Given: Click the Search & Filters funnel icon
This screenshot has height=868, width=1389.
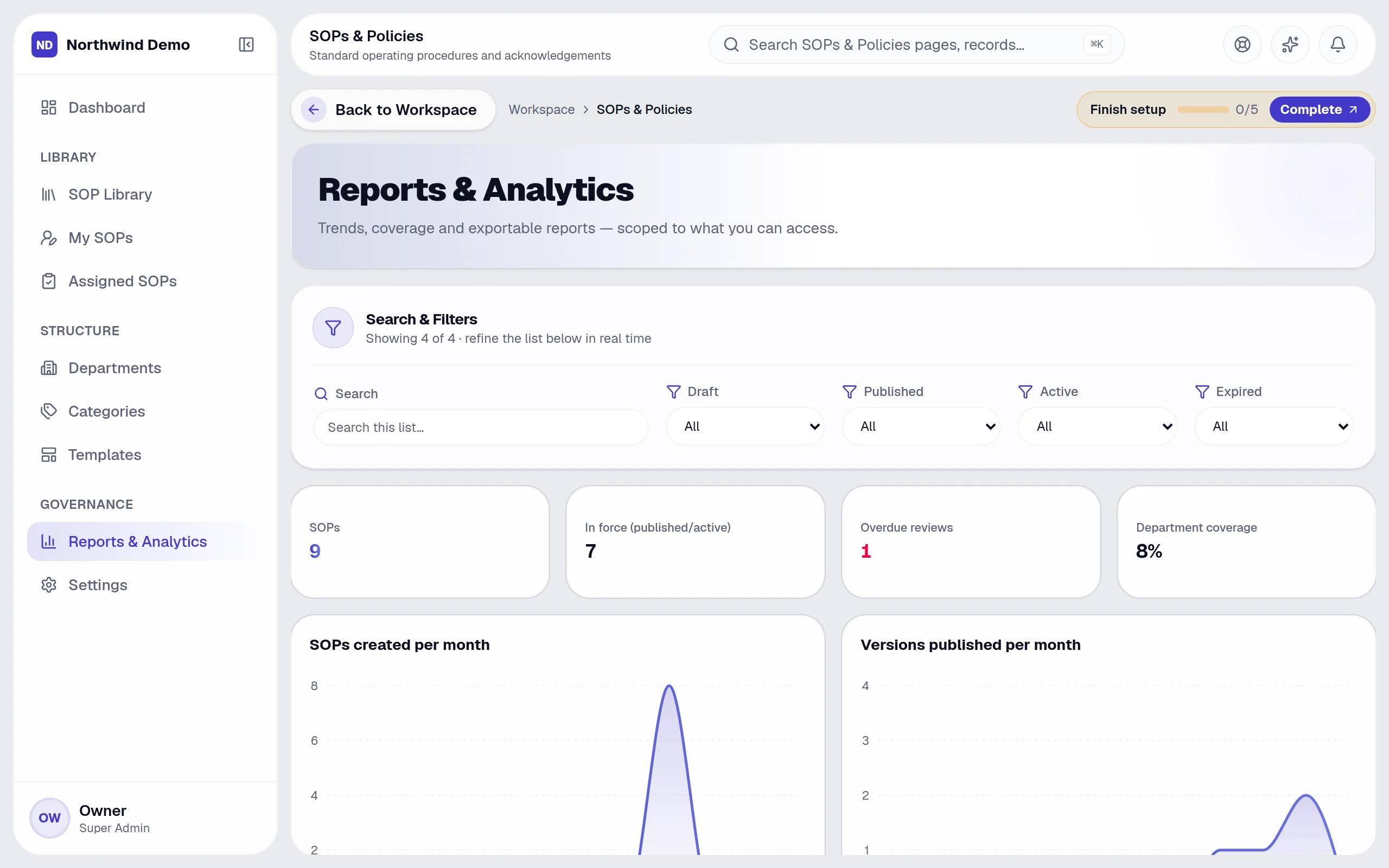Looking at the screenshot, I should 333,328.
